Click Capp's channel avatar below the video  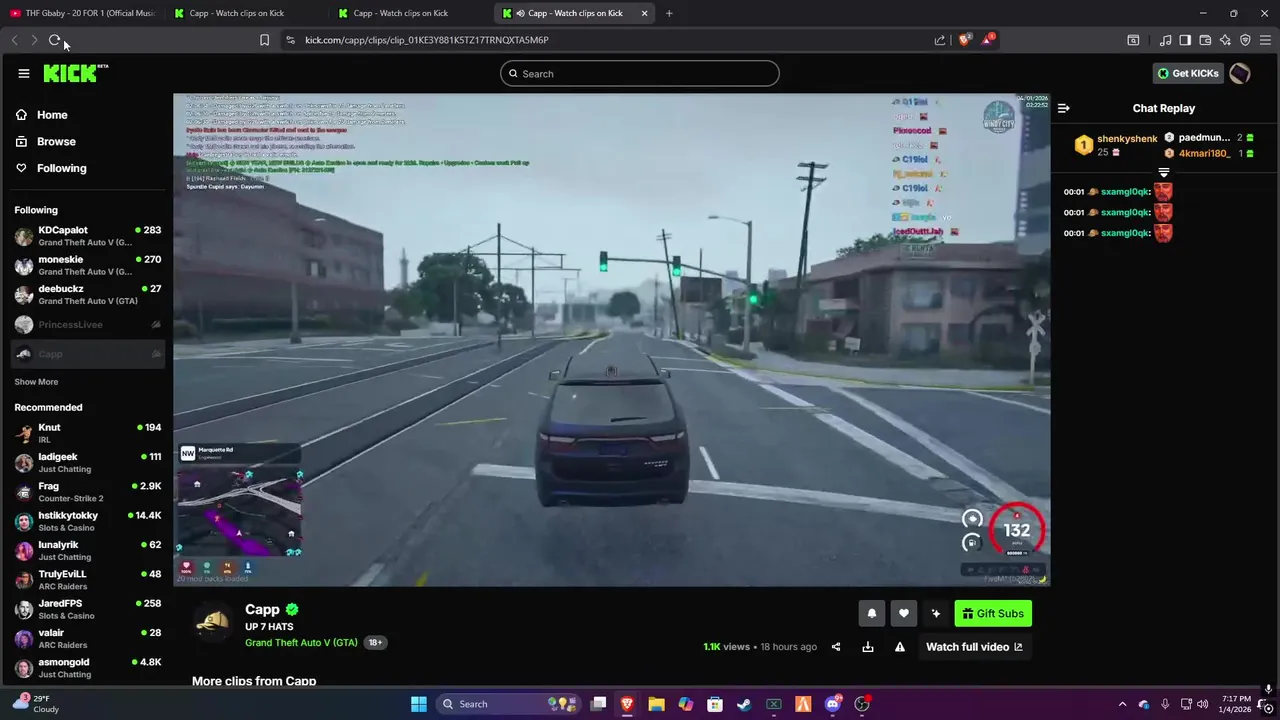[213, 621]
